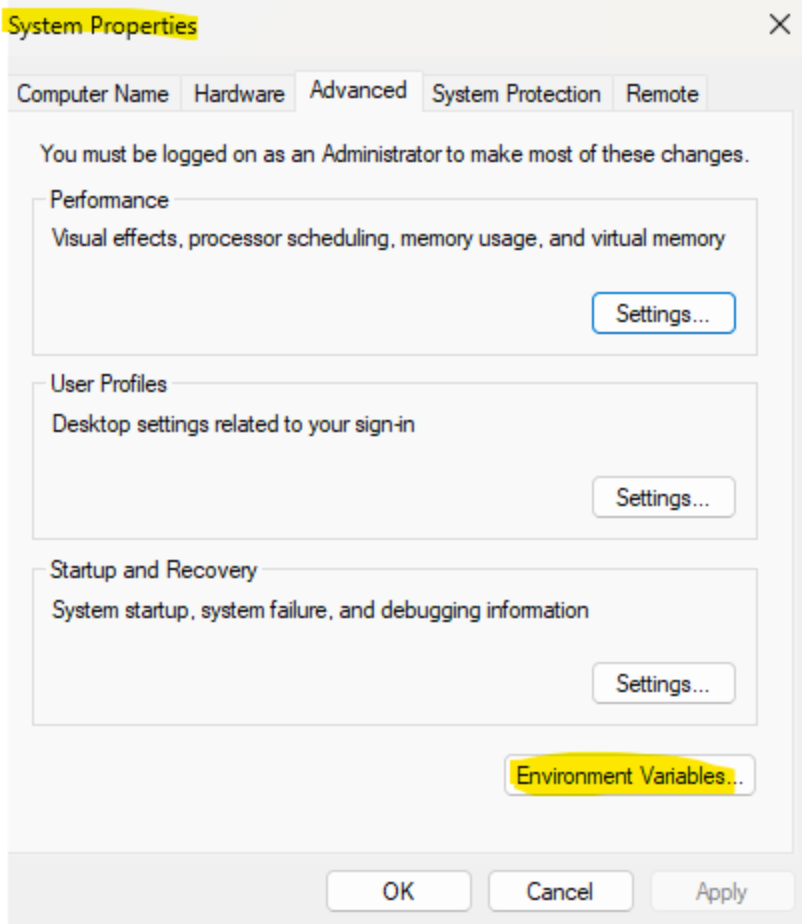
Task: Open User Profiles Settings
Action: 663,498
